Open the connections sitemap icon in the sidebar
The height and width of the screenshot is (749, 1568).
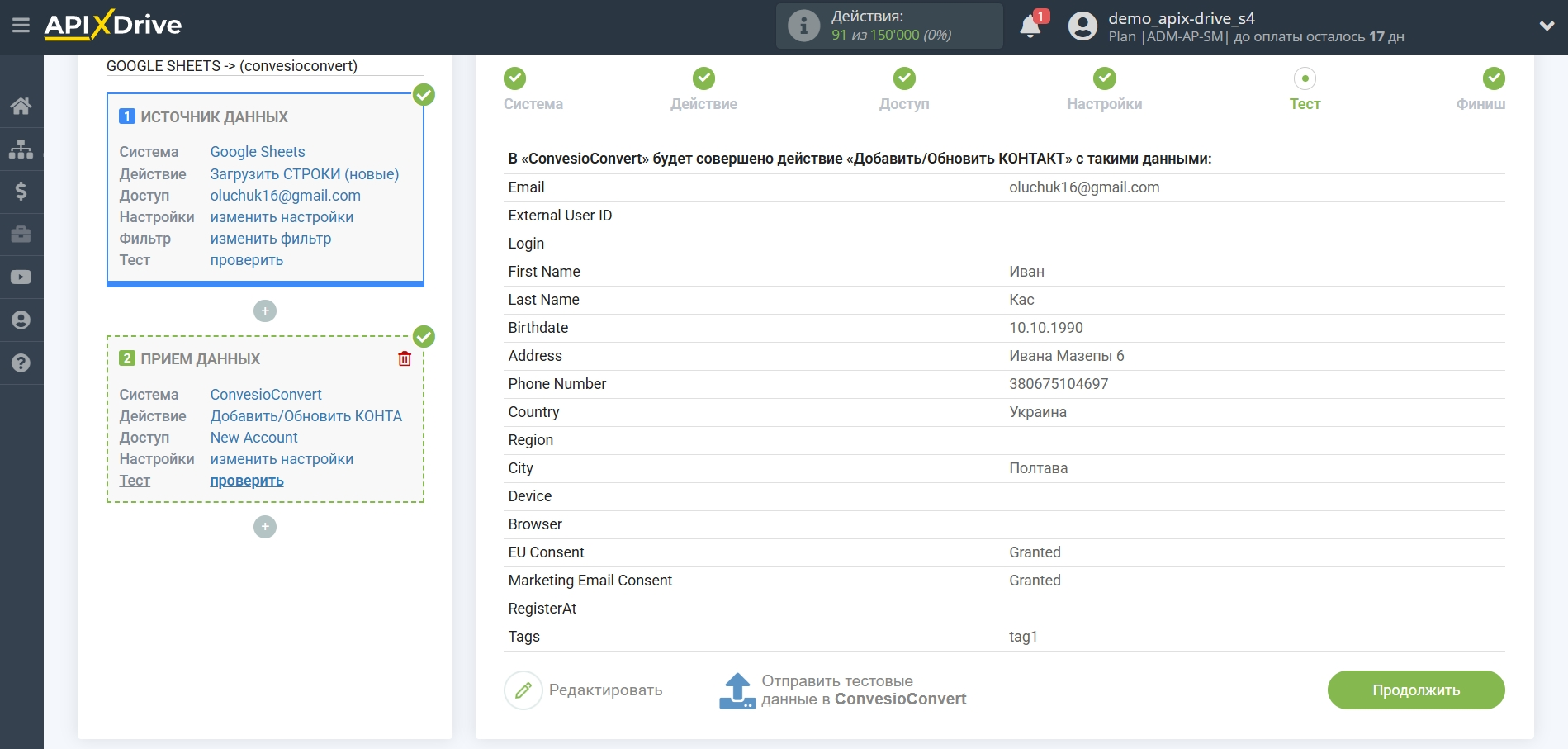point(21,149)
